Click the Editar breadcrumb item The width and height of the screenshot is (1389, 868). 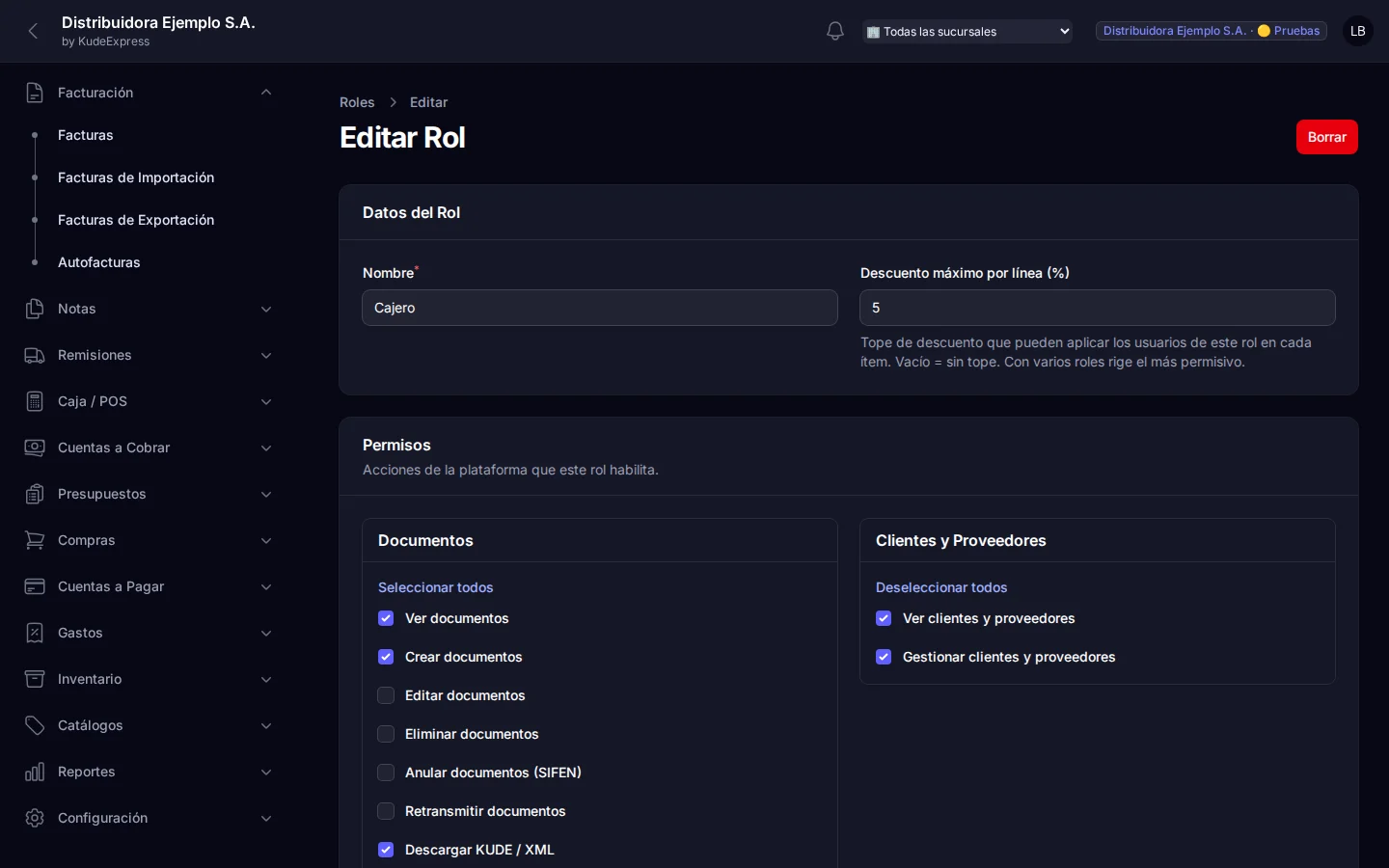pyautogui.click(x=428, y=102)
